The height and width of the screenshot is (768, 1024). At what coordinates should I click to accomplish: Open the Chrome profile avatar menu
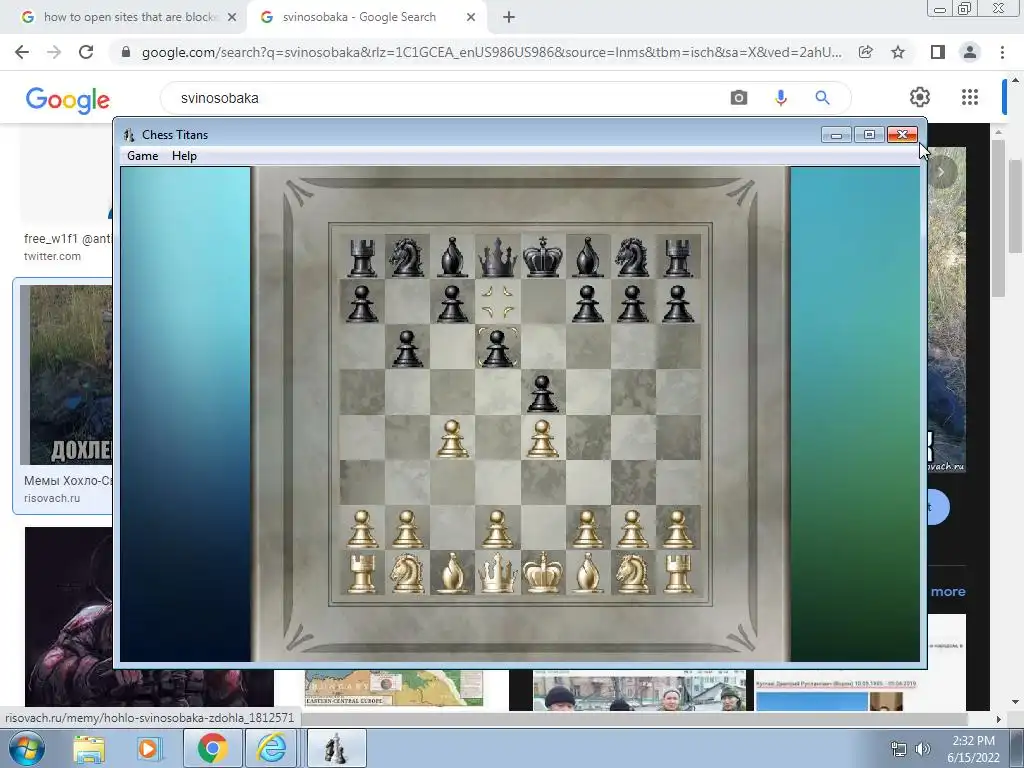(970, 52)
